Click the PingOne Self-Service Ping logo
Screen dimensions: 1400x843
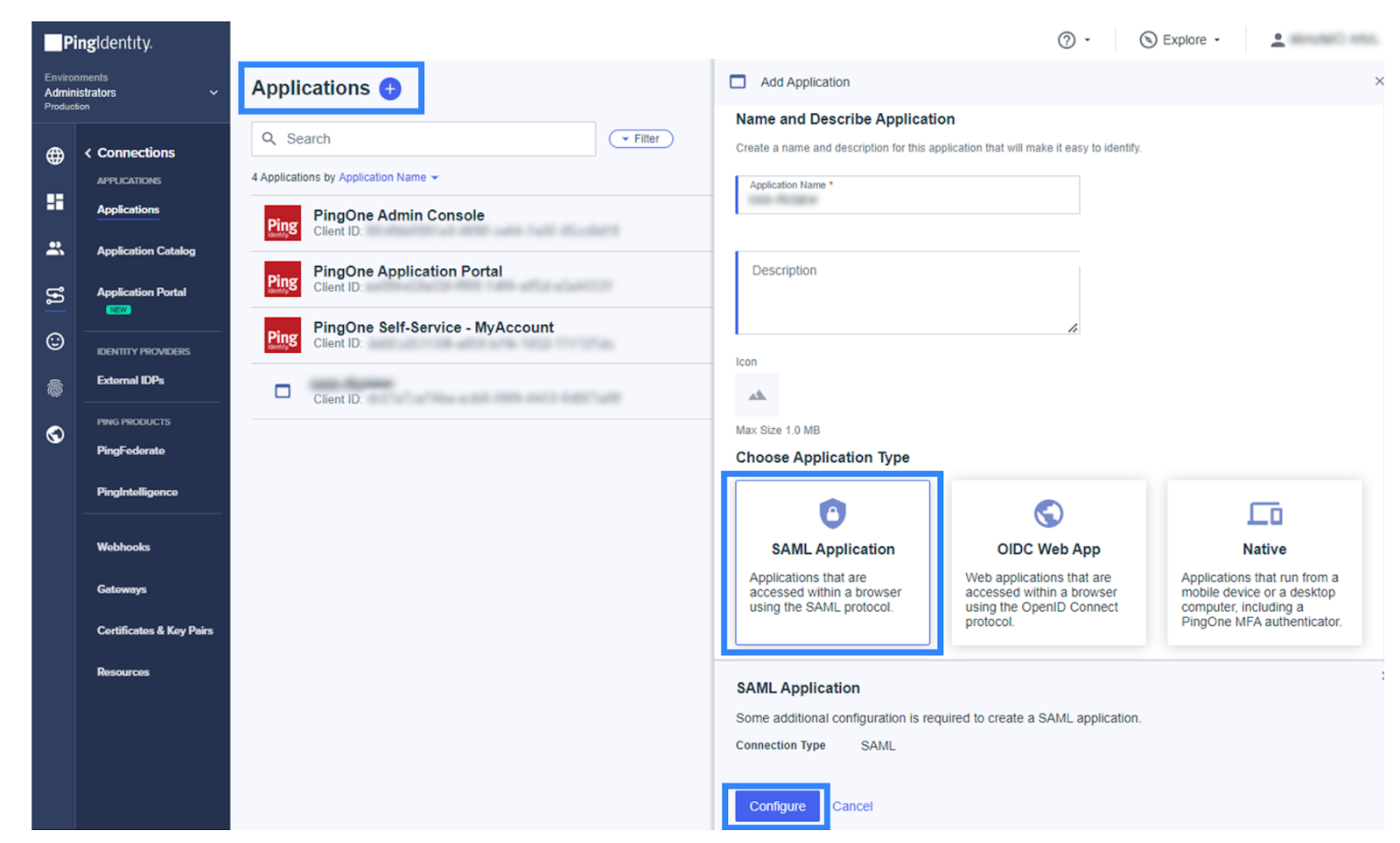click(x=283, y=335)
